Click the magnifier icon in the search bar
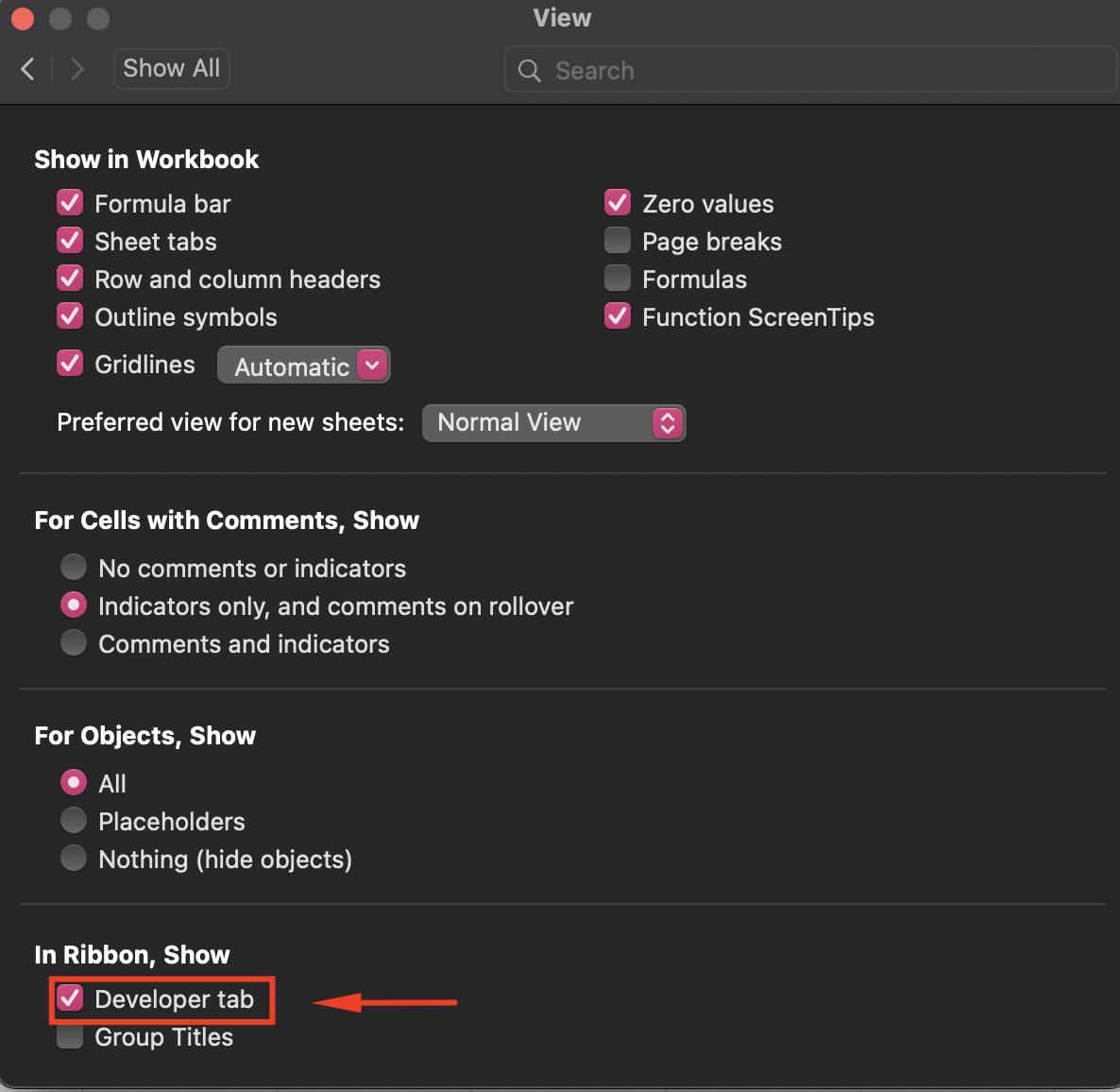Viewport: 1120px width, 1092px height. [529, 70]
